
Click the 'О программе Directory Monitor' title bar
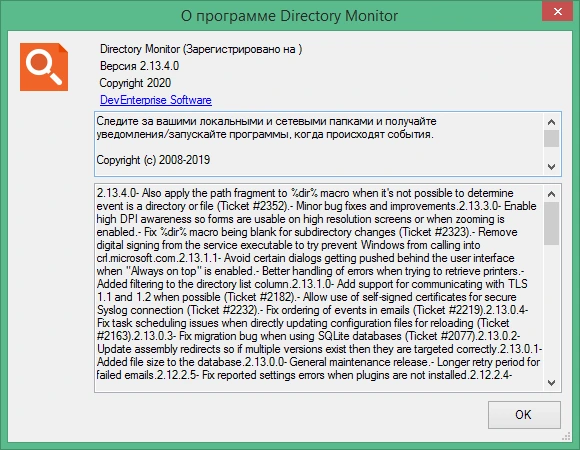(289, 16)
